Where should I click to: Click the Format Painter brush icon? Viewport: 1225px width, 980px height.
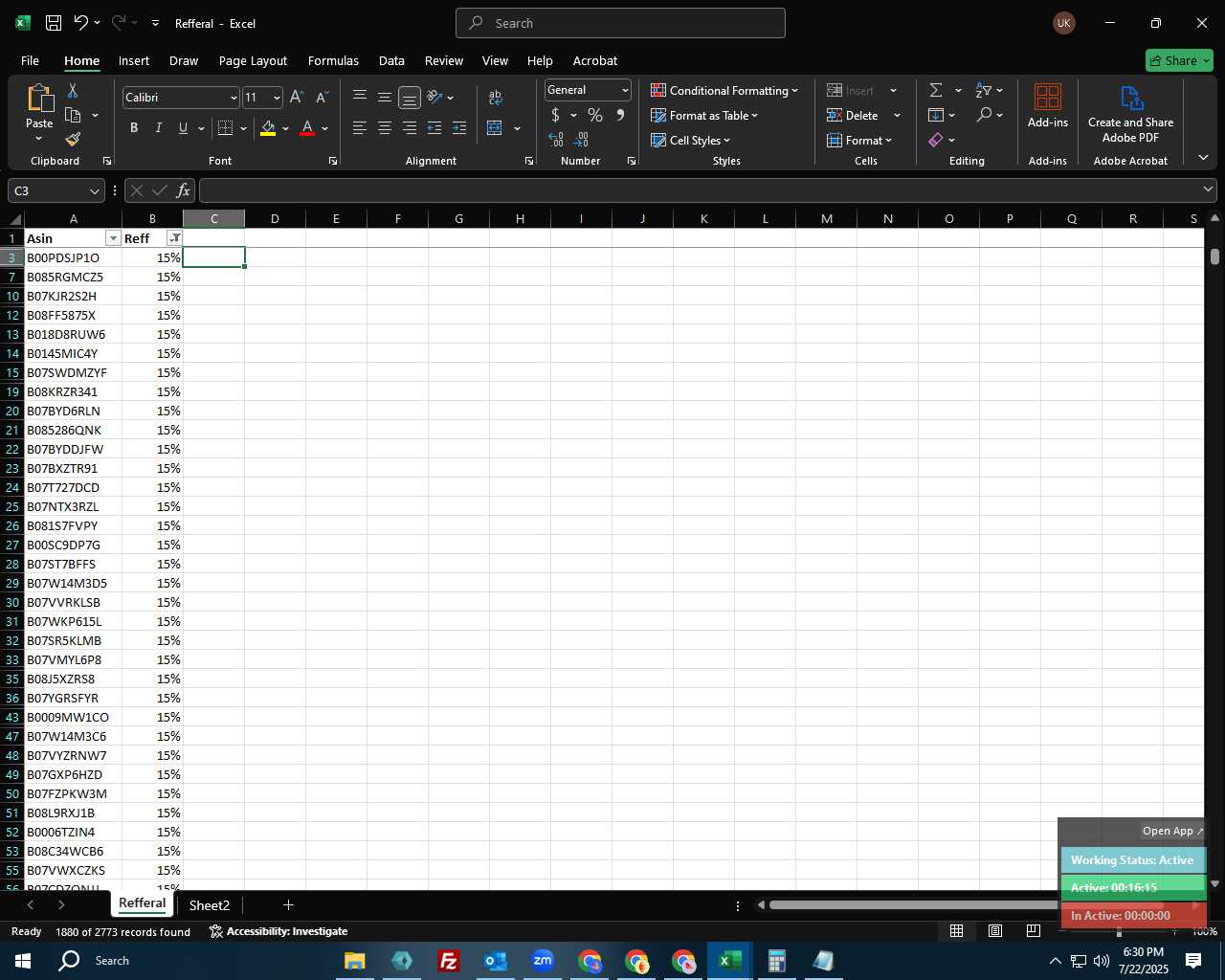click(x=73, y=139)
